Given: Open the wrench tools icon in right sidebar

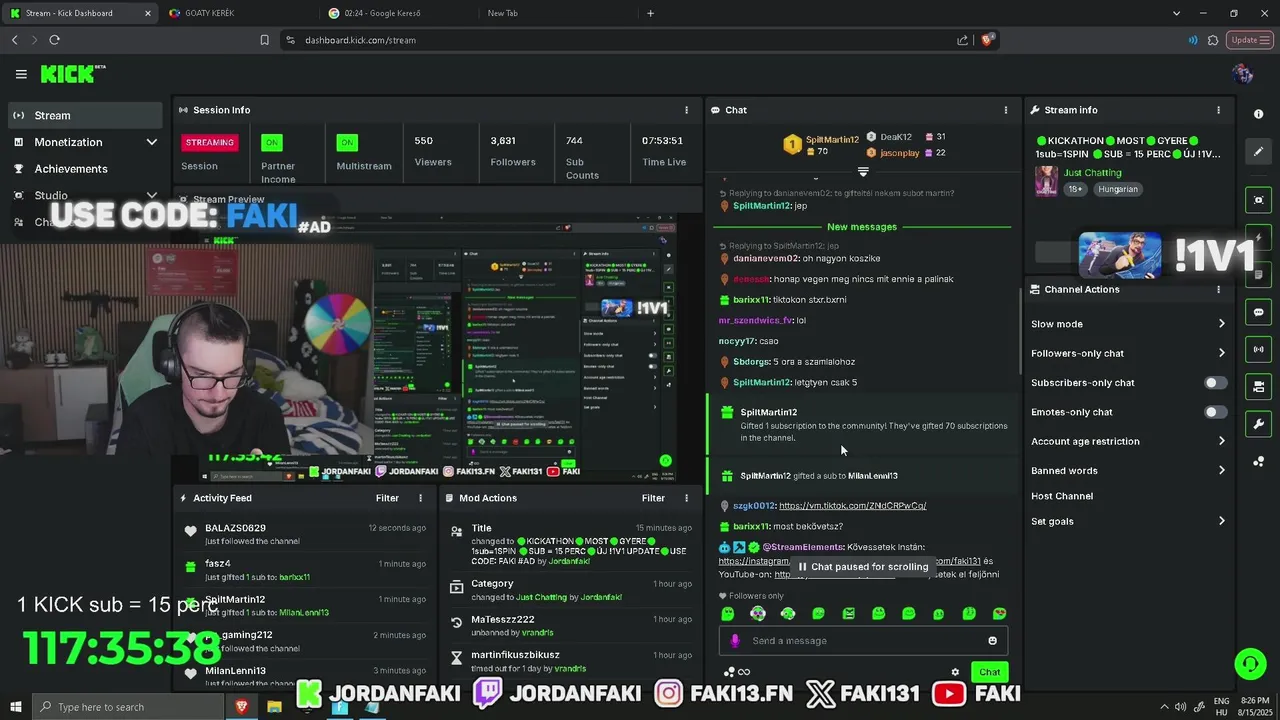Looking at the screenshot, I should point(1258,424).
